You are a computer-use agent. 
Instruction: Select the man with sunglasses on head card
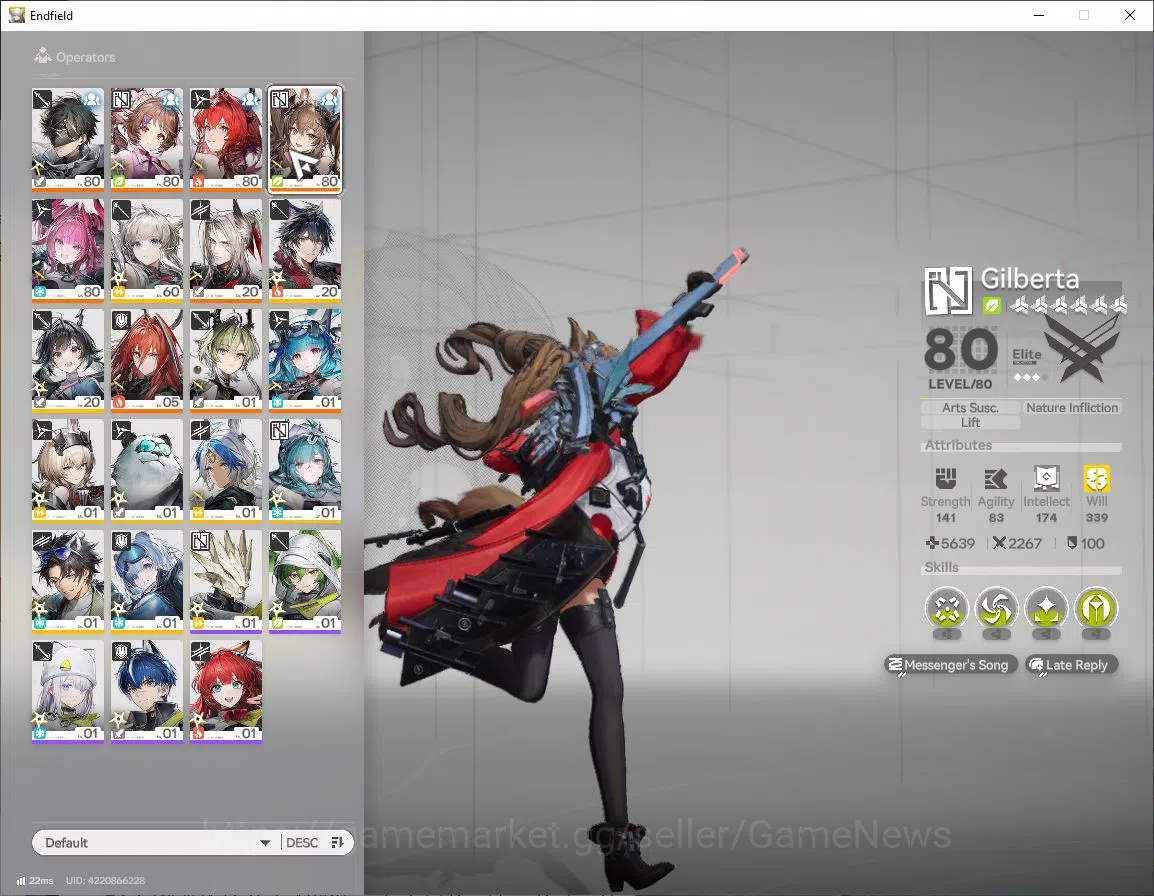[68, 581]
